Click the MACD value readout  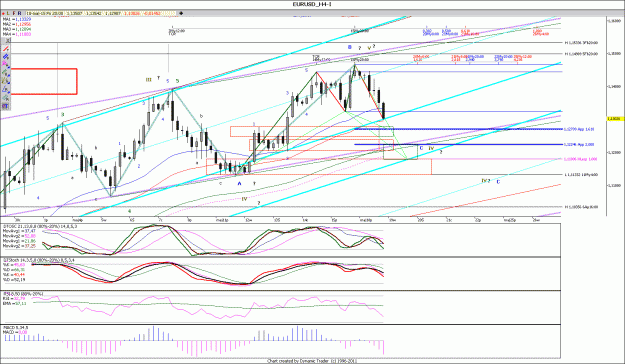pyautogui.click(x=15, y=332)
